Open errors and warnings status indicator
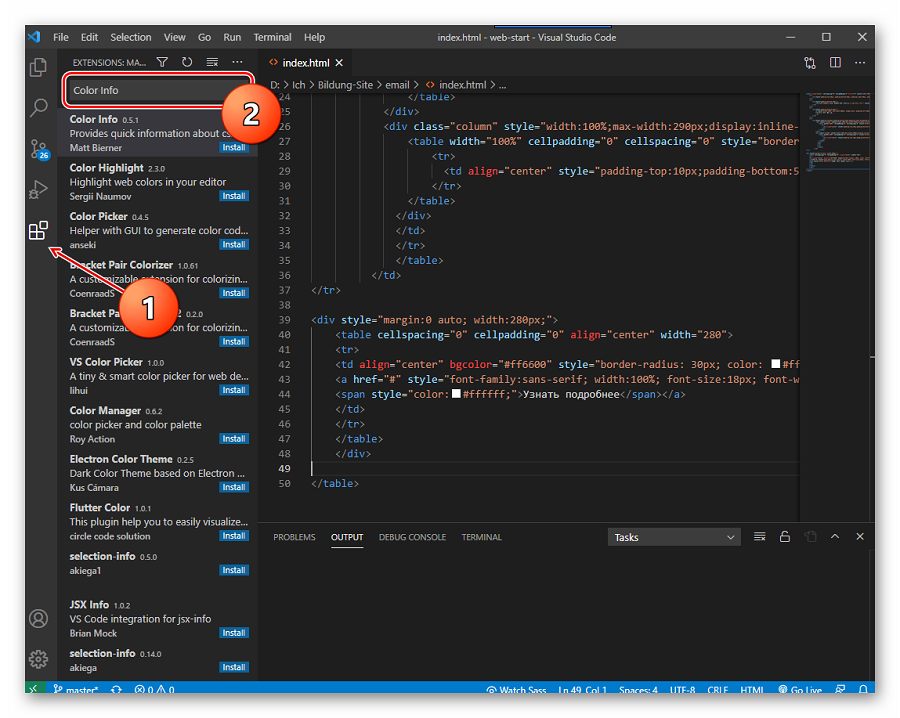900x718 pixels. (154, 689)
